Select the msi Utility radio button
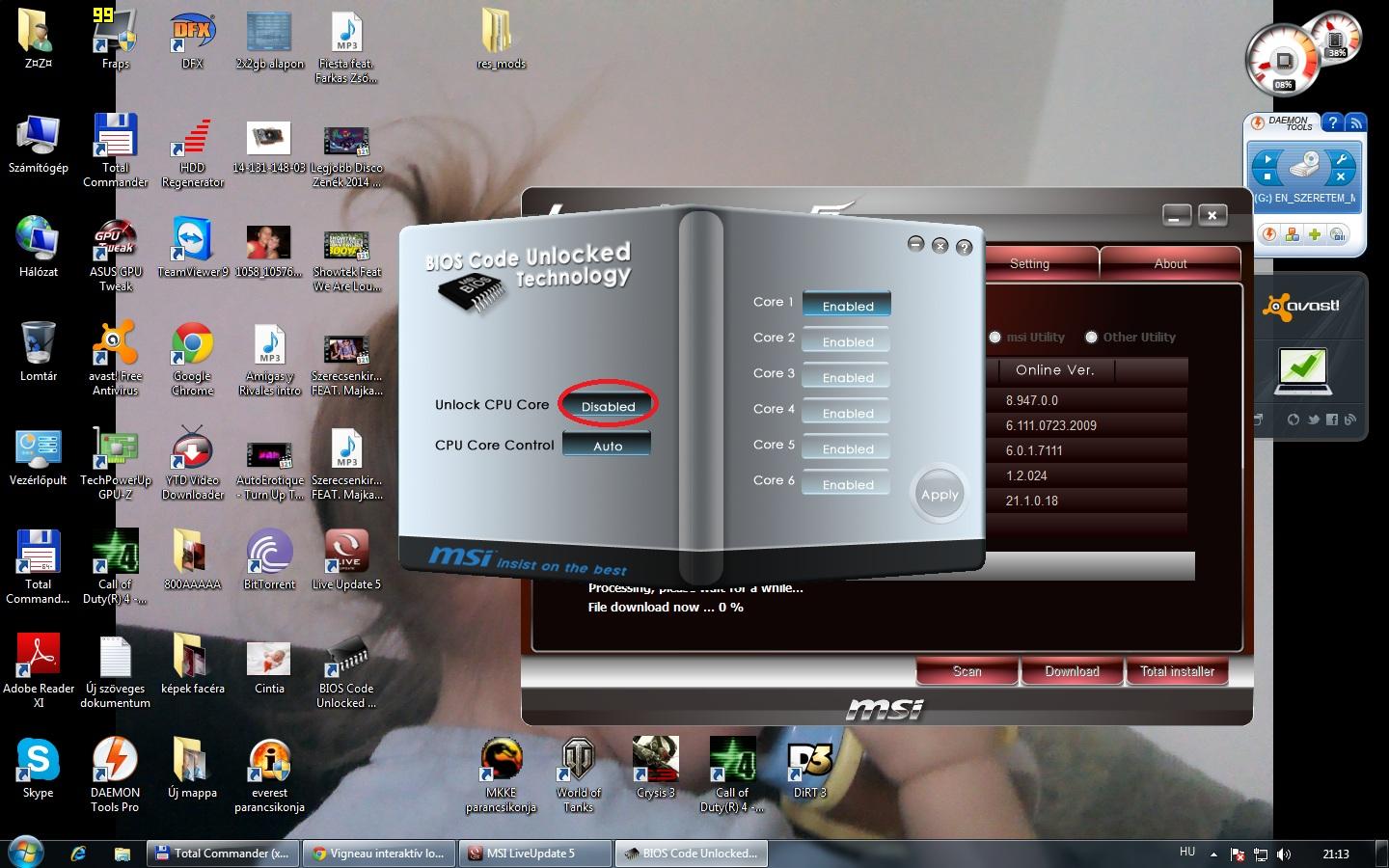This screenshot has height=868, width=1389. point(995,337)
